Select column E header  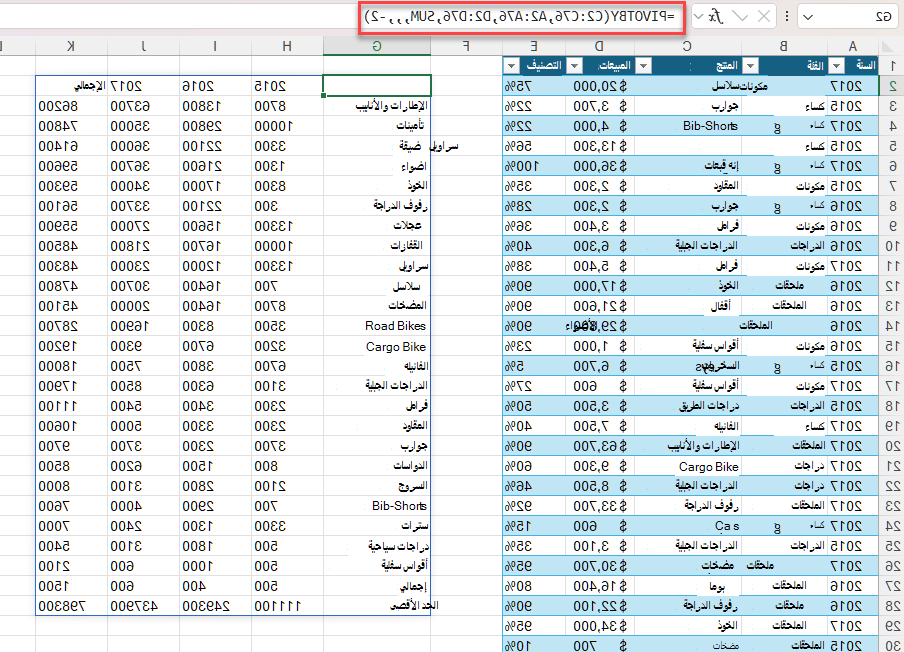(x=534, y=47)
